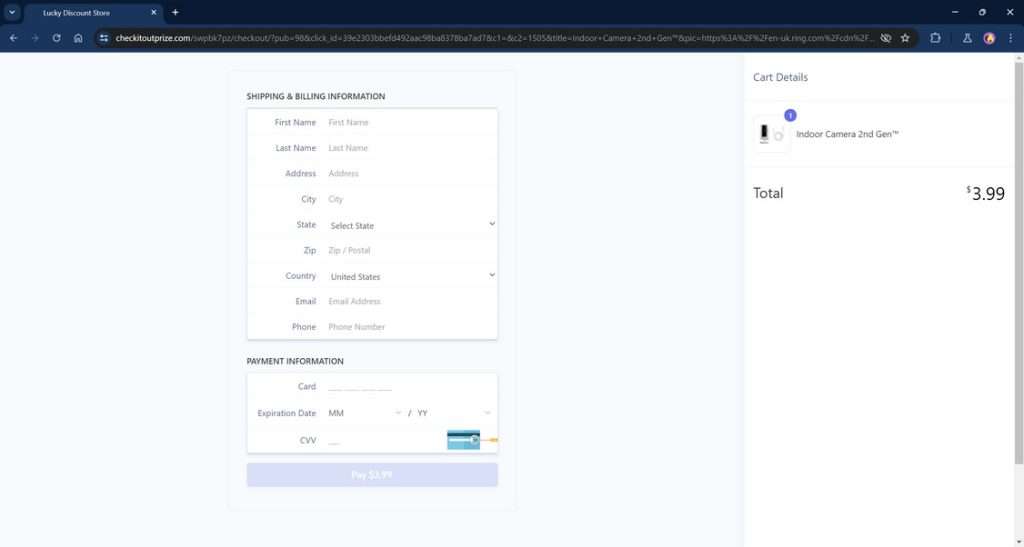Click the address bar URL

[x=494, y=38]
